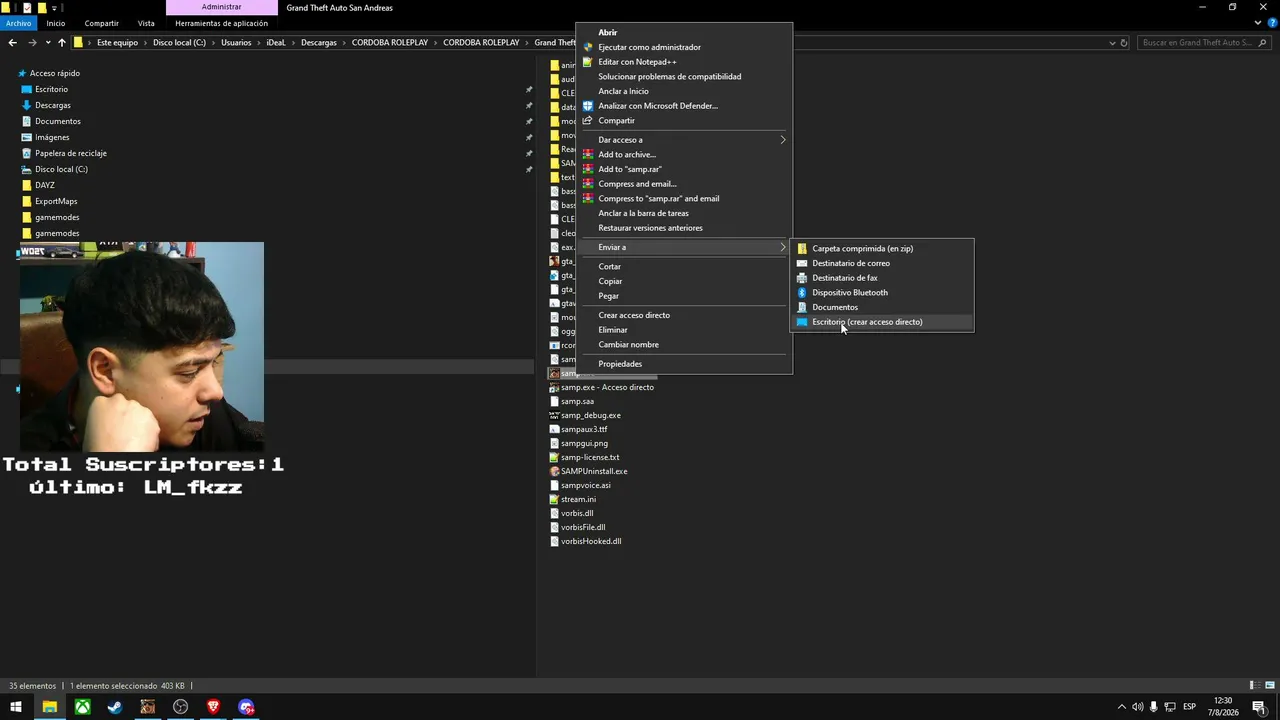
Task: Click the fax icon for Destinatario de fax
Action: tap(802, 278)
